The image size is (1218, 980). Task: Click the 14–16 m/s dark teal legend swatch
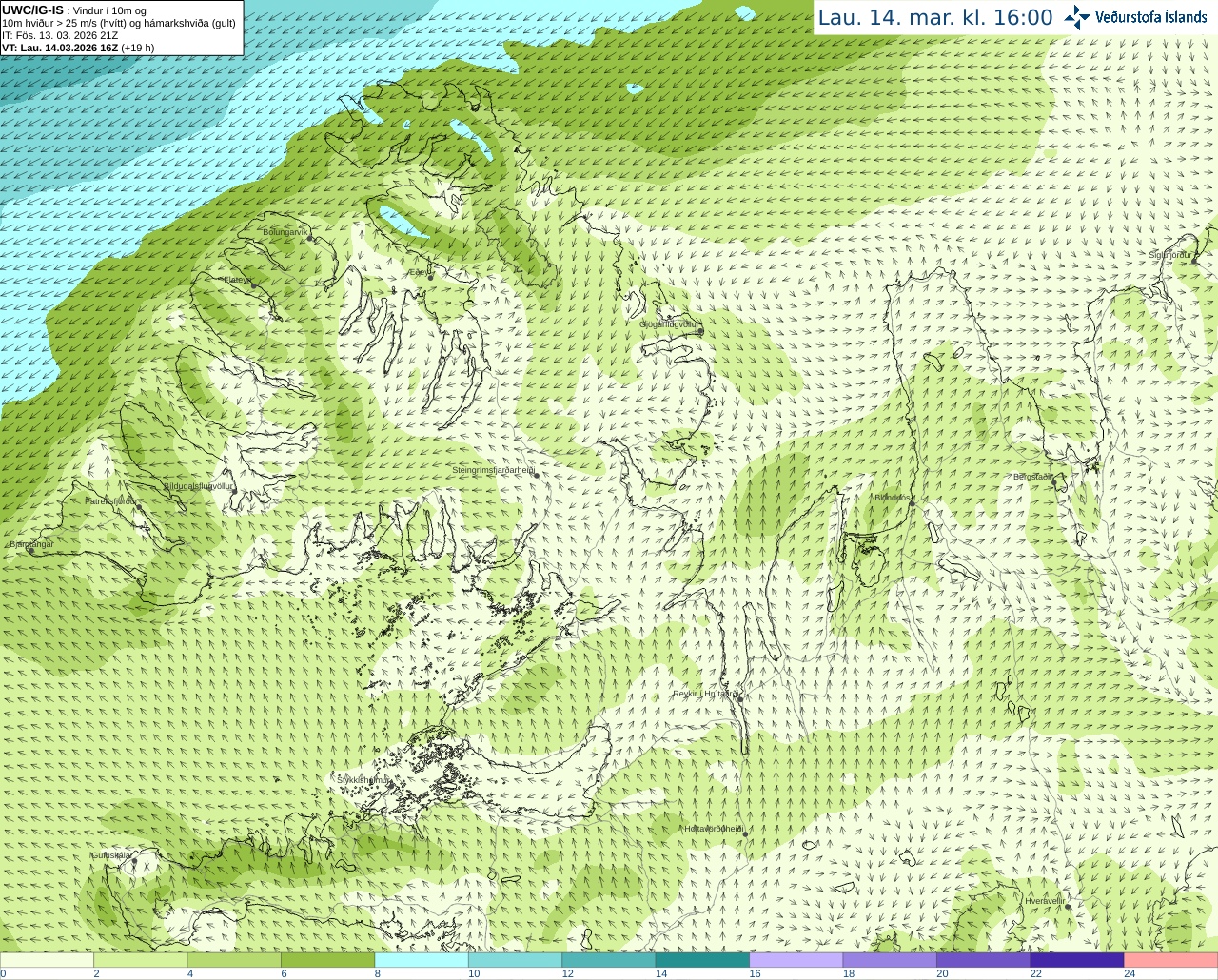pos(702,960)
